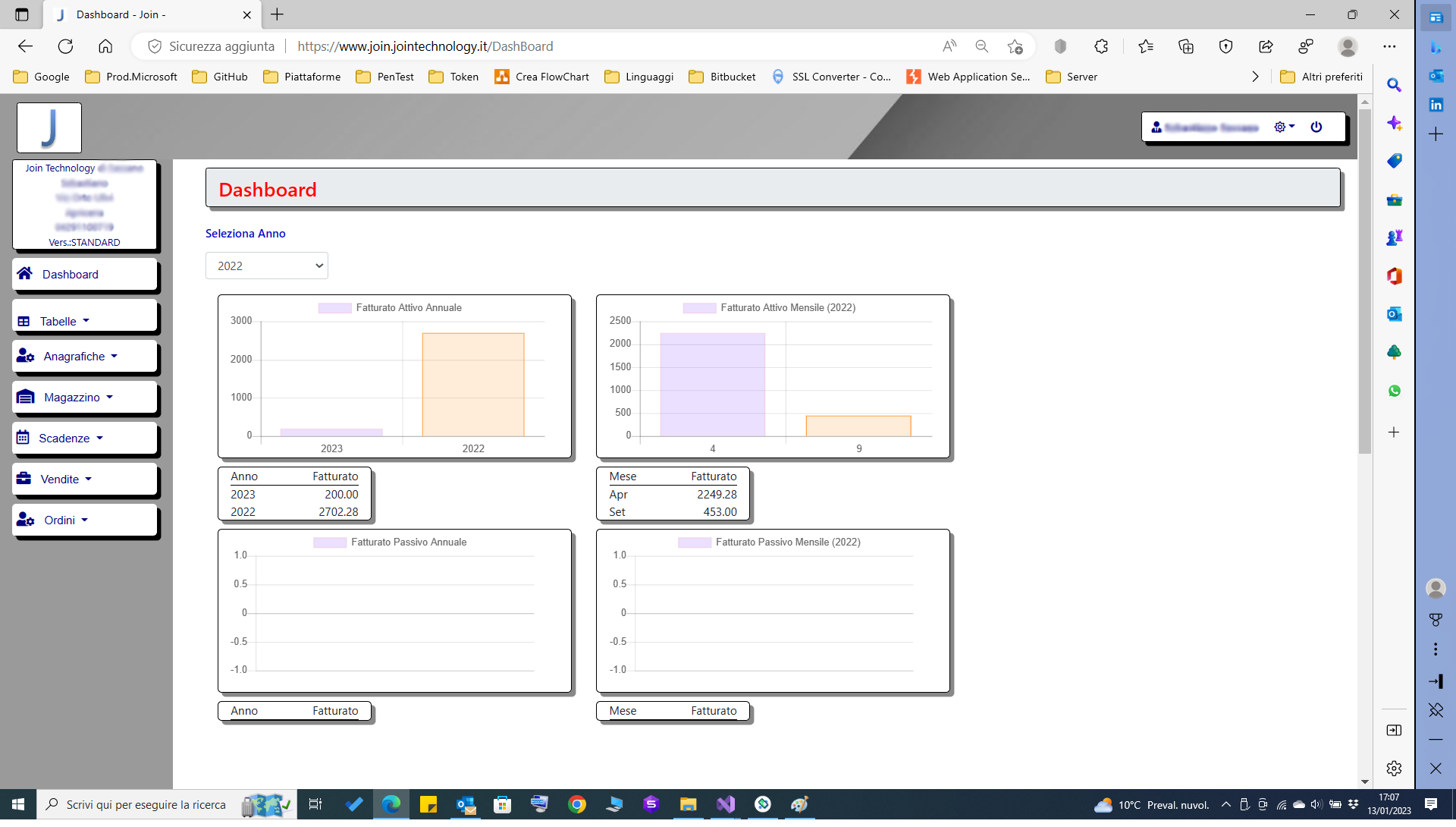Toggle Fatturato Attivo Mensile legend swatch

699,308
